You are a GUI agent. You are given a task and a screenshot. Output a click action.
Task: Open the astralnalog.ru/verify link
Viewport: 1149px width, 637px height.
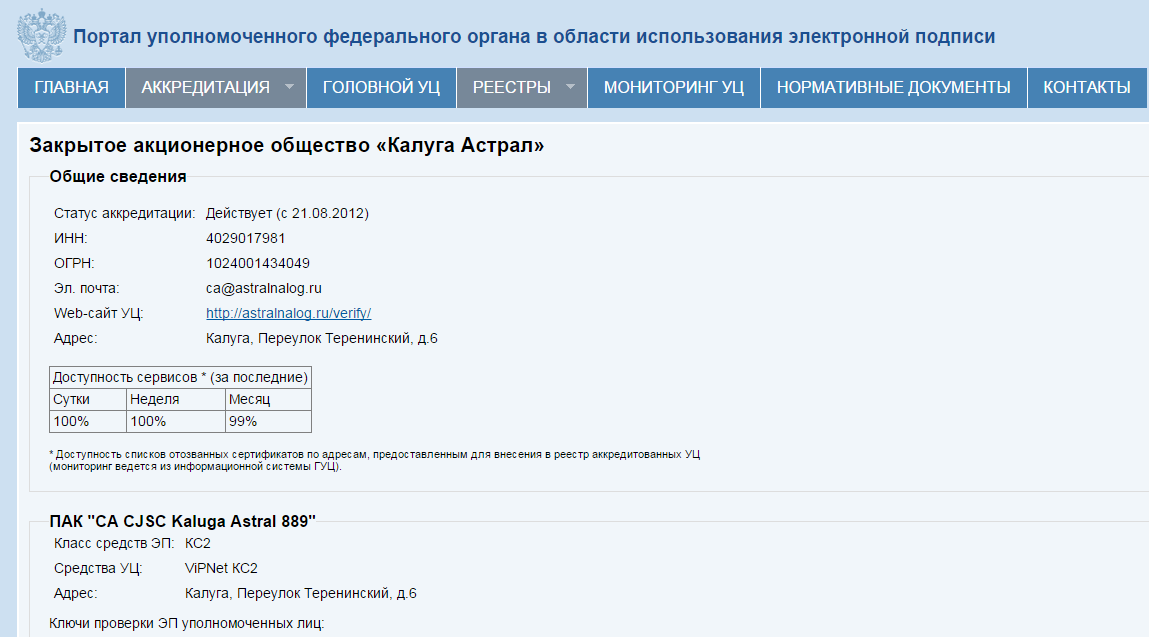pos(288,312)
